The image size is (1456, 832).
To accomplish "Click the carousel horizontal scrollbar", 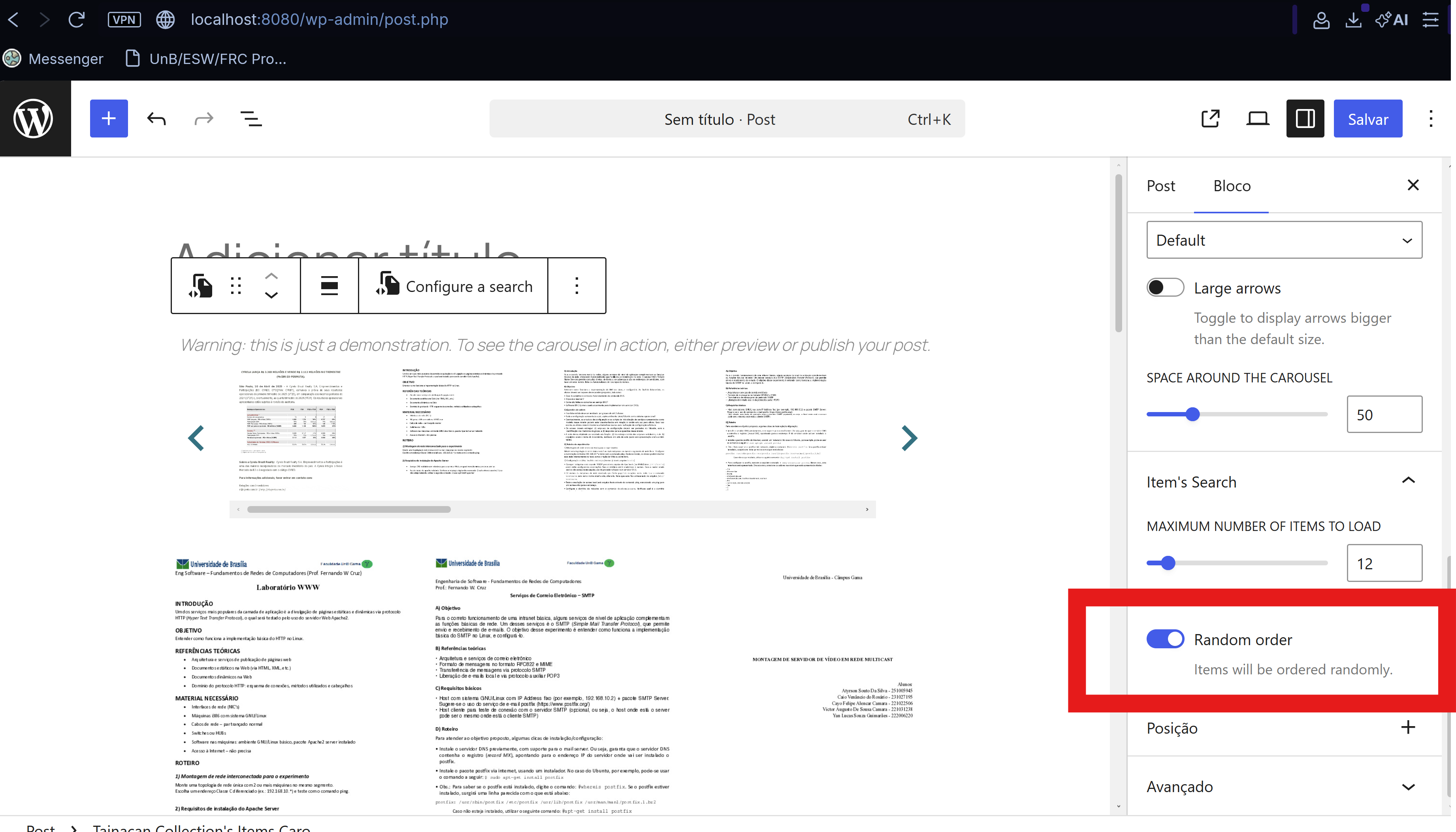I will (552, 509).
